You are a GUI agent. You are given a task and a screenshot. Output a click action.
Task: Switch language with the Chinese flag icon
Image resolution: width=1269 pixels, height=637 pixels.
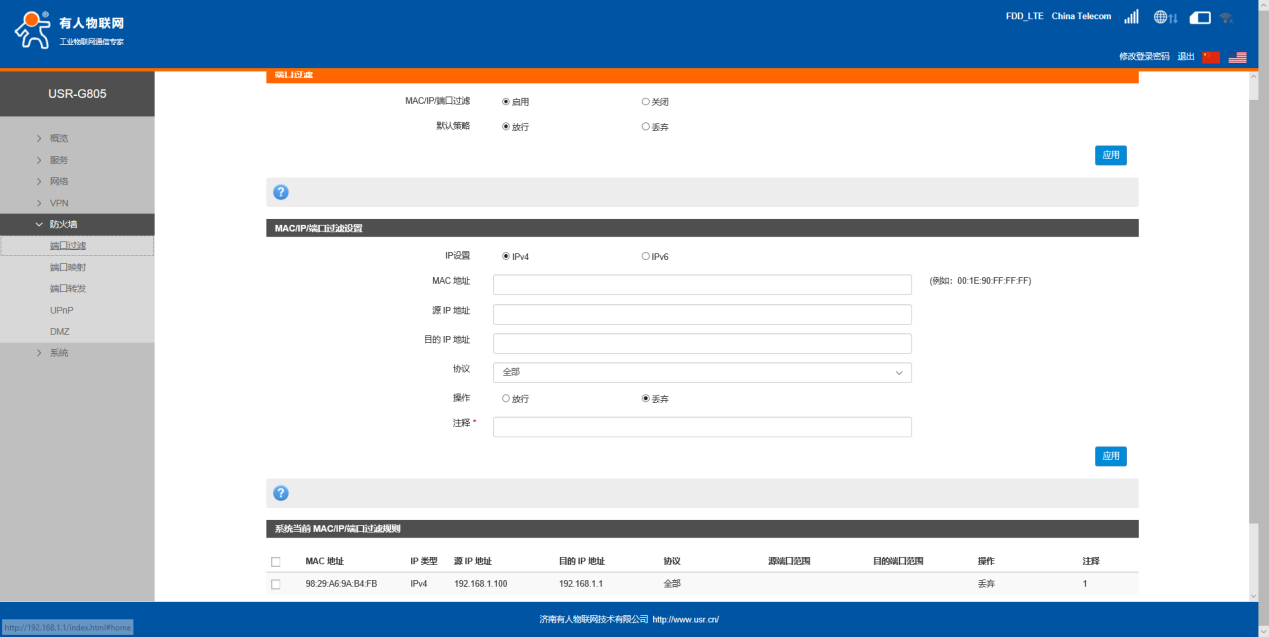point(1211,57)
